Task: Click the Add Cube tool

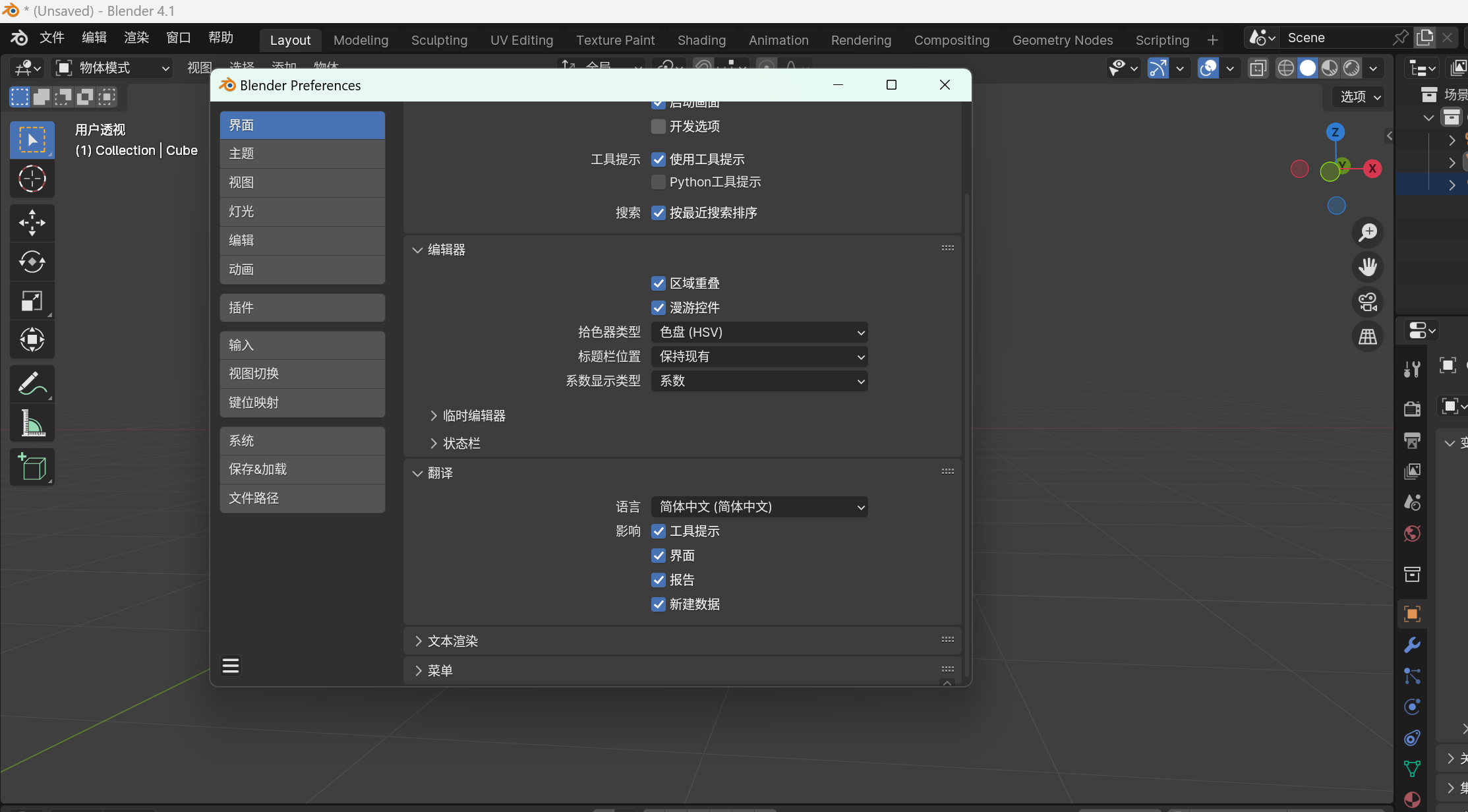Action: coord(32,467)
